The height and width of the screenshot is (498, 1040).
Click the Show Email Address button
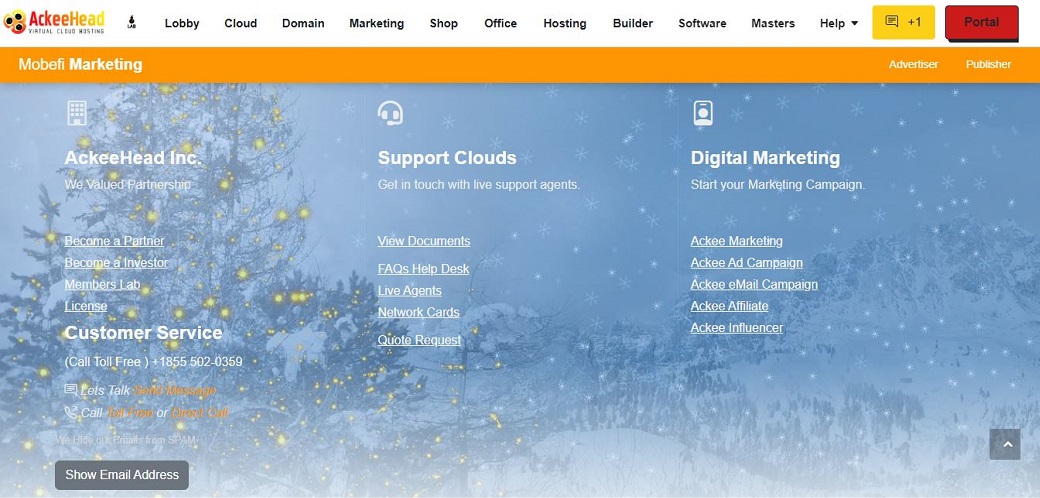122,475
